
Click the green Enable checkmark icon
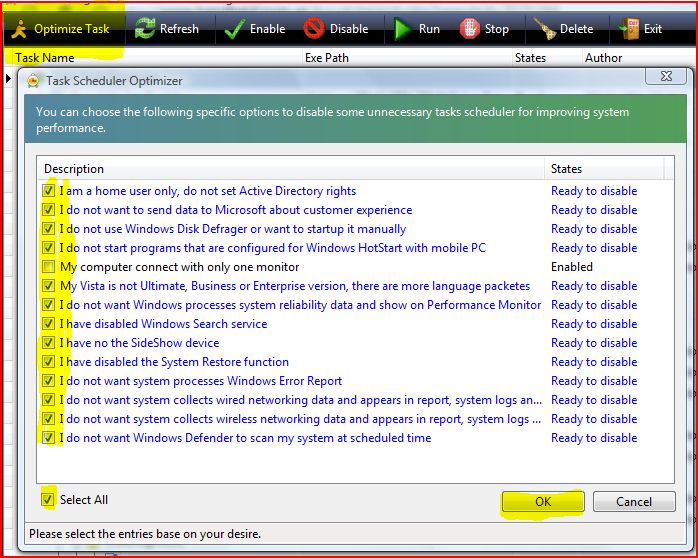pos(235,29)
